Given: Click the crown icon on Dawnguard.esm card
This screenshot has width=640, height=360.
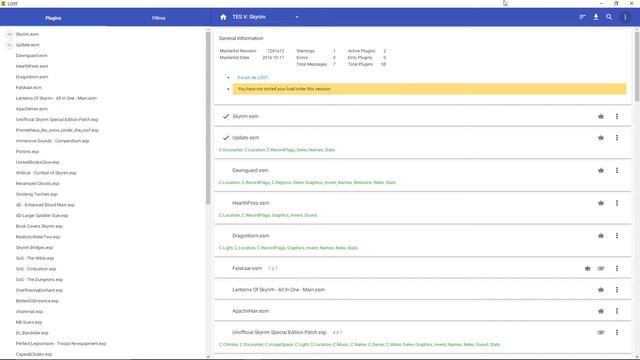Looking at the screenshot, I should point(601,170).
